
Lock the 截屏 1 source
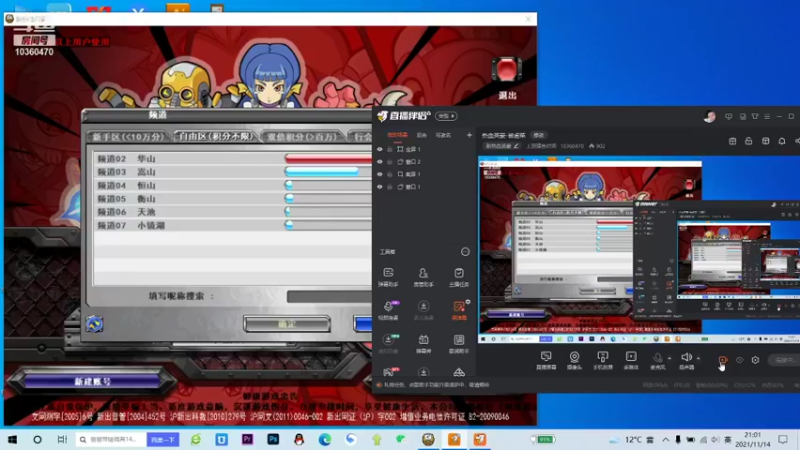(390, 174)
